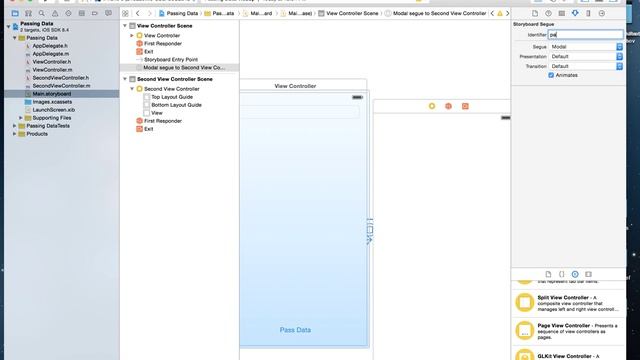Open the Test navigator icon
The height and width of the screenshot is (360, 640).
tap(68, 13)
